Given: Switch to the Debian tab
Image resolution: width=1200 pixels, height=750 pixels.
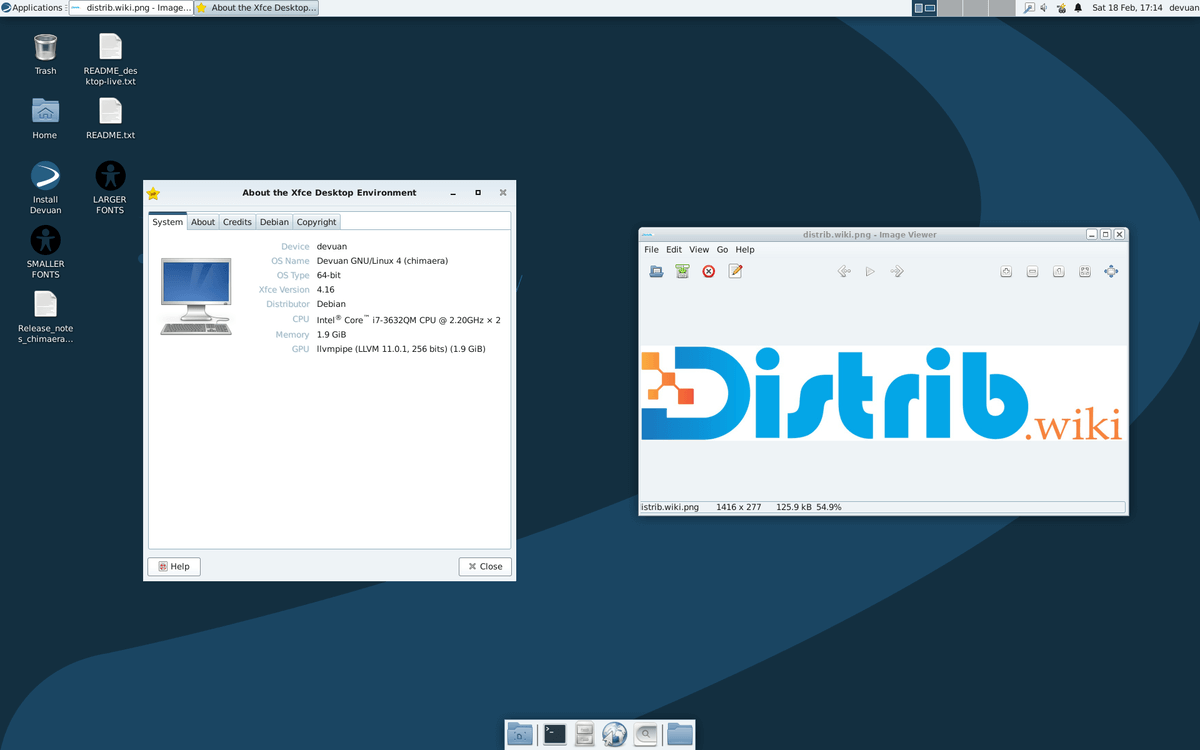Looking at the screenshot, I should pos(274,222).
